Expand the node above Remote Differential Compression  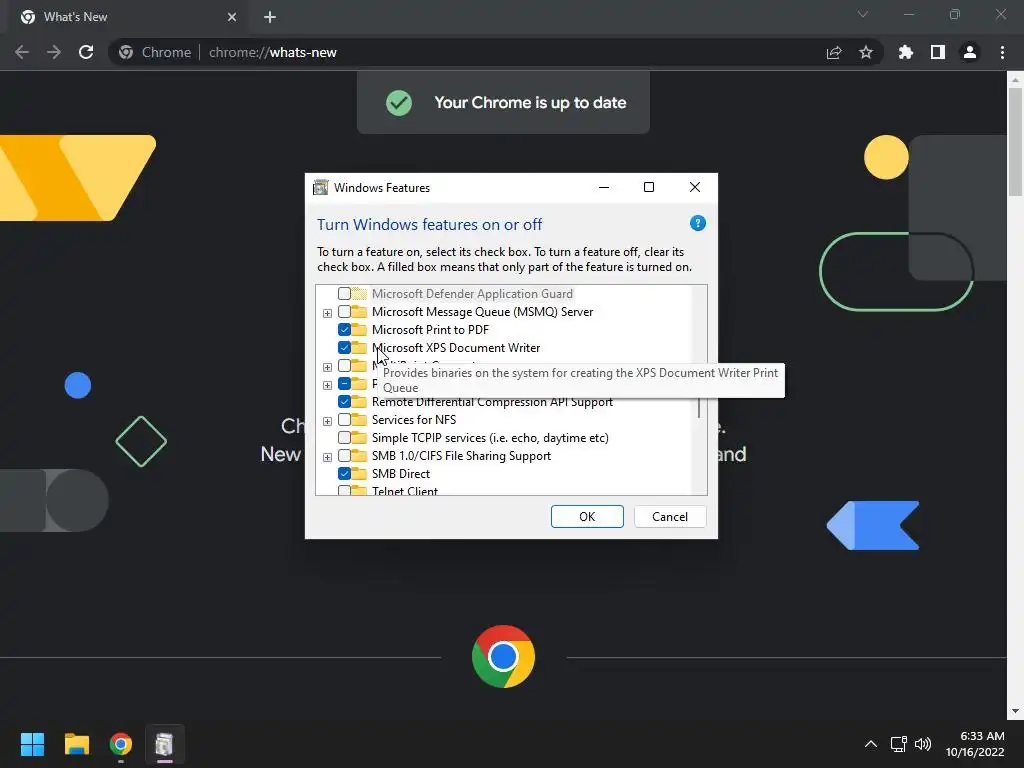pyautogui.click(x=327, y=385)
